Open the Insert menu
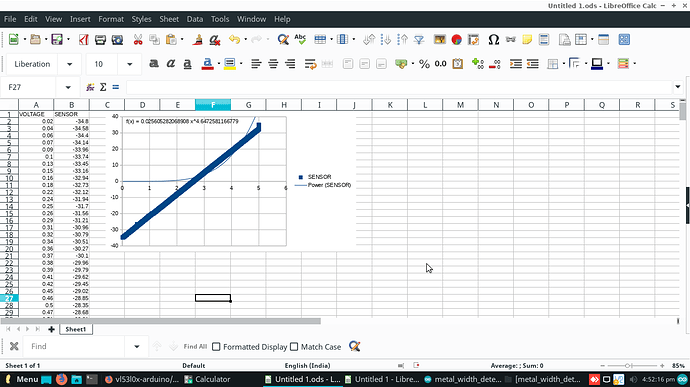The width and height of the screenshot is (690, 387). [80, 19]
